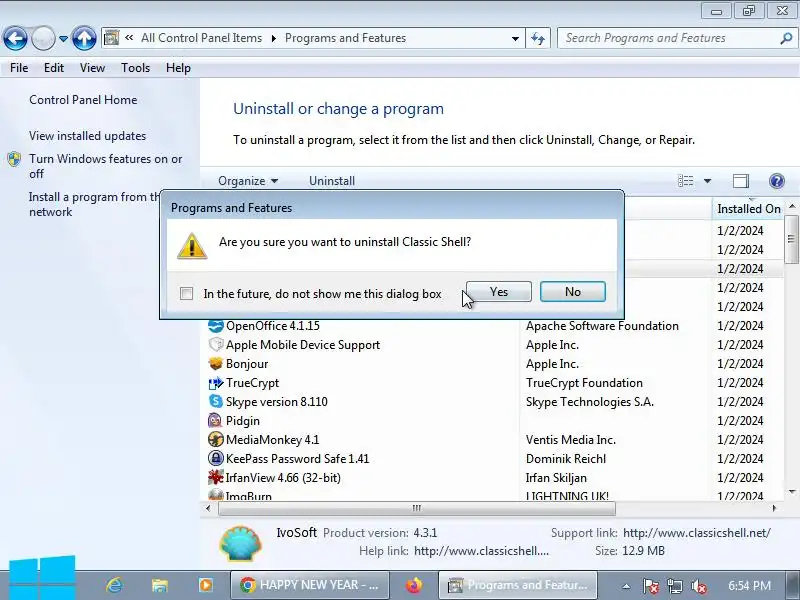This screenshot has height=600, width=800.
Task: Click the IrfanView program icon
Action: [x=215, y=478]
